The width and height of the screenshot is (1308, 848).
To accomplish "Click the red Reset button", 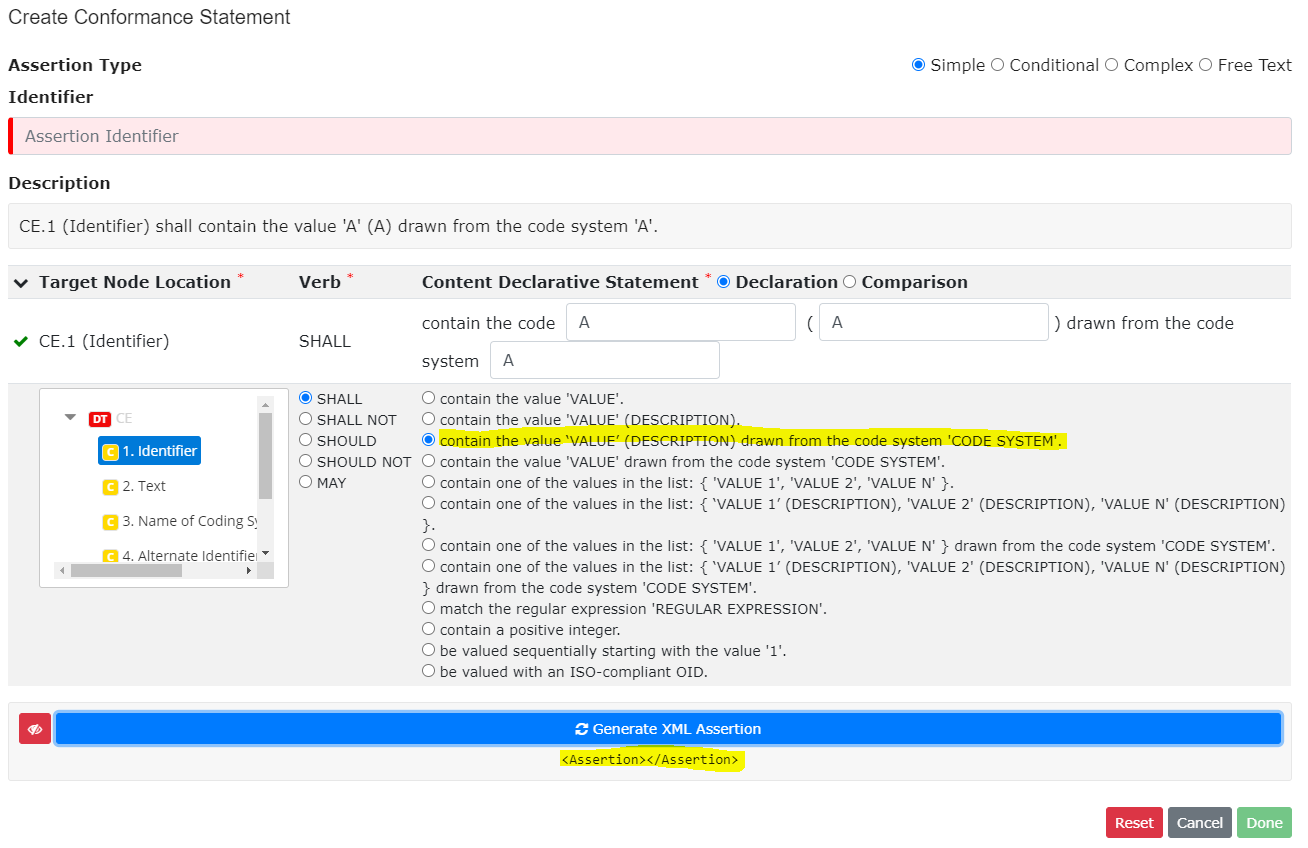I will (1134, 823).
